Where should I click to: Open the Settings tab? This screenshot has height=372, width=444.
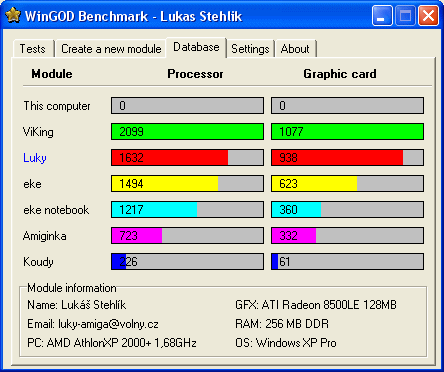pos(250,49)
